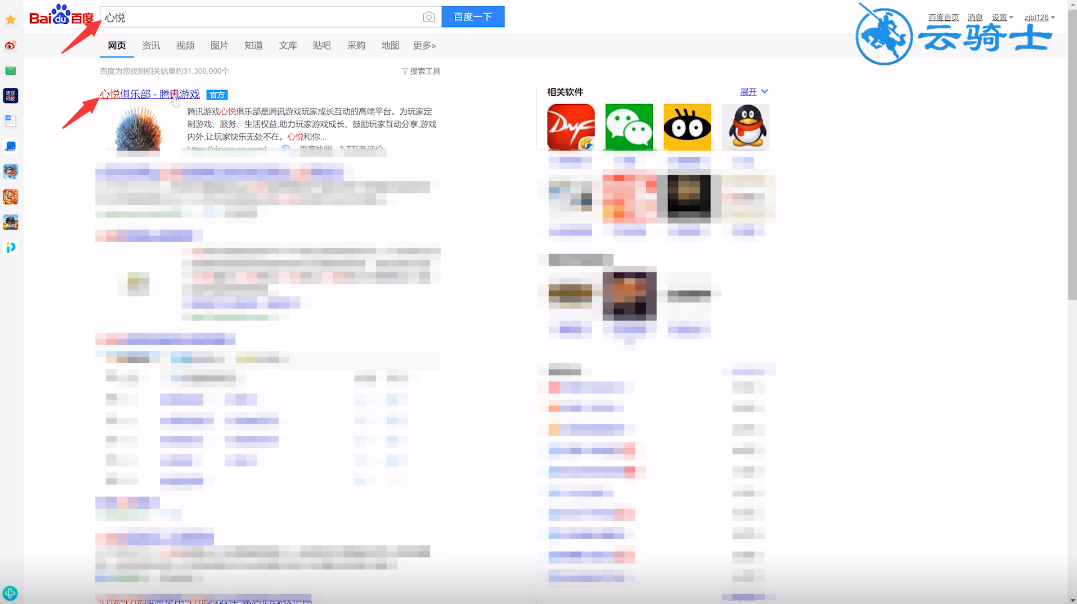Switch to the 采购 tab

356,45
